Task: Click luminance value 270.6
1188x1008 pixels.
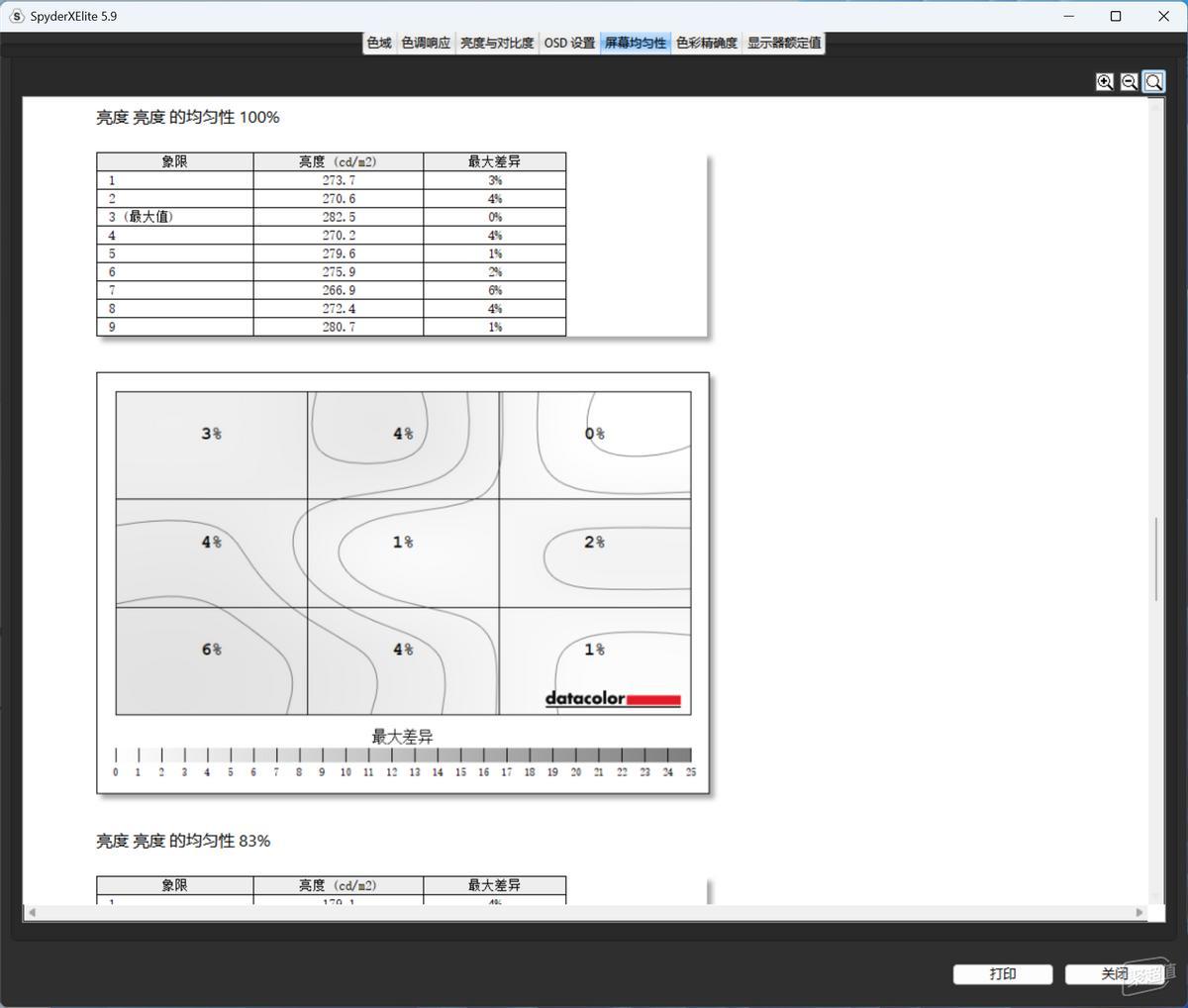Action: point(339,198)
